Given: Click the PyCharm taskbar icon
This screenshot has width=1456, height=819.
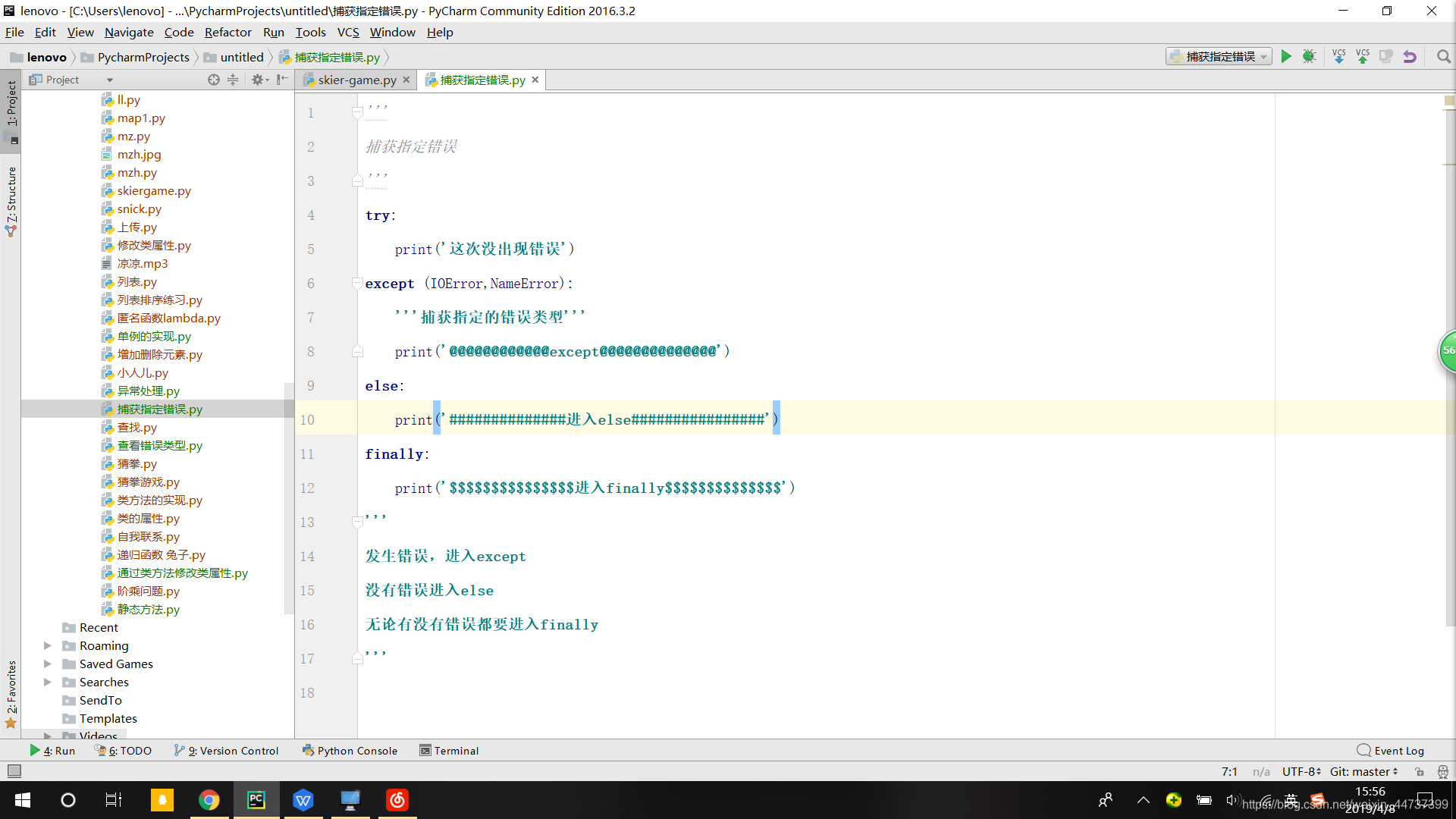Looking at the screenshot, I should (256, 800).
